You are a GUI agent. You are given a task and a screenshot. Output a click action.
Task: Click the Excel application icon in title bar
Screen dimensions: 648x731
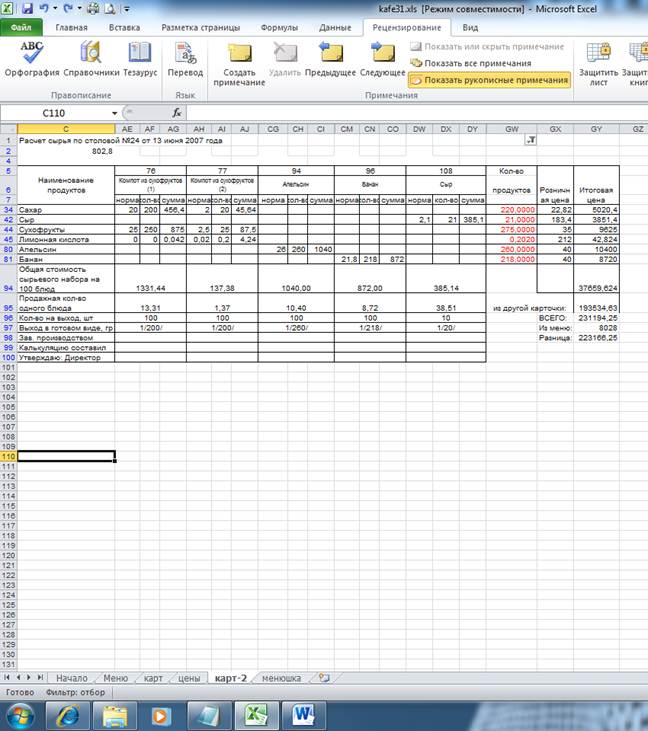click(x=8, y=8)
